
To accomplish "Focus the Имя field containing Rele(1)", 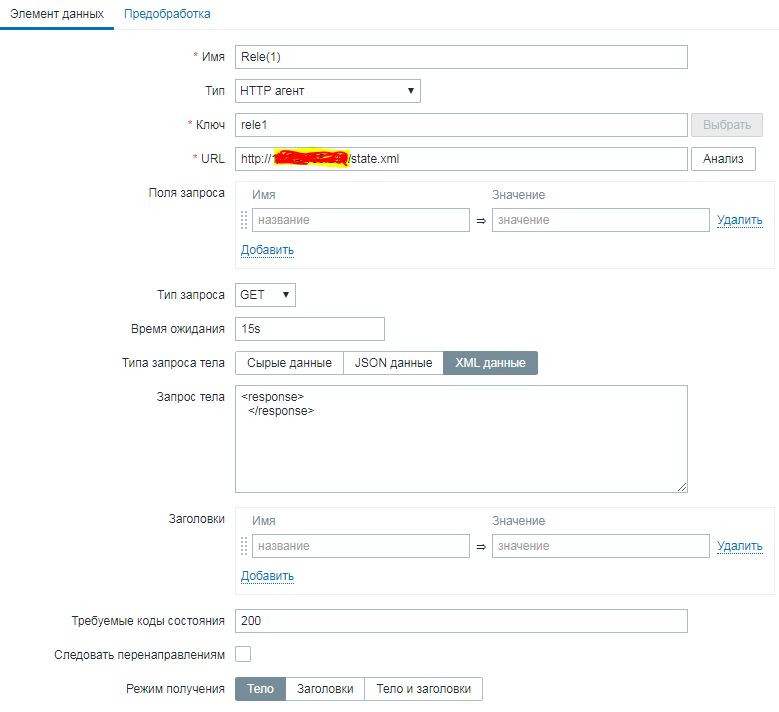I will pos(461,57).
